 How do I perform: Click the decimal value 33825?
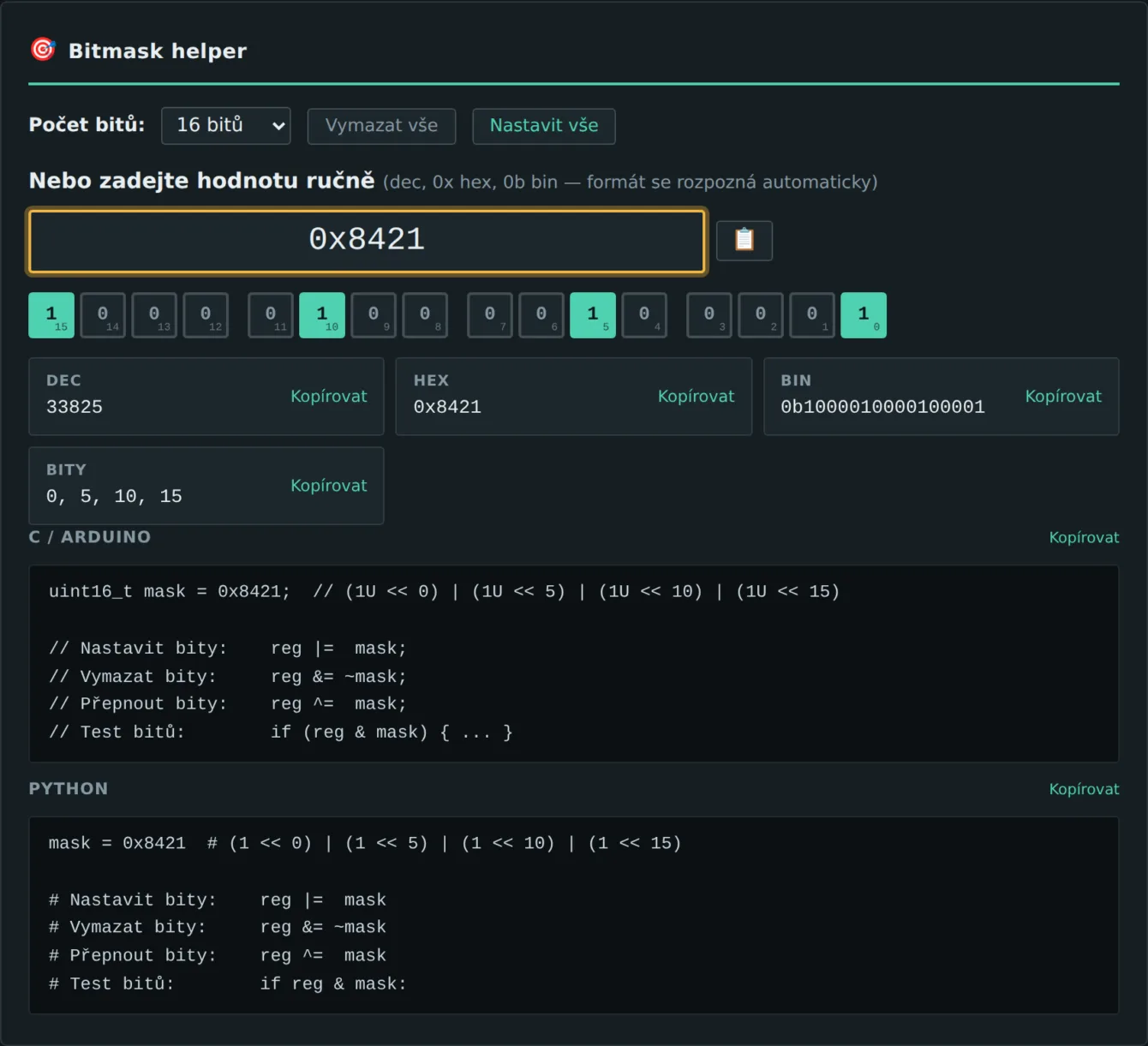[x=75, y=407]
